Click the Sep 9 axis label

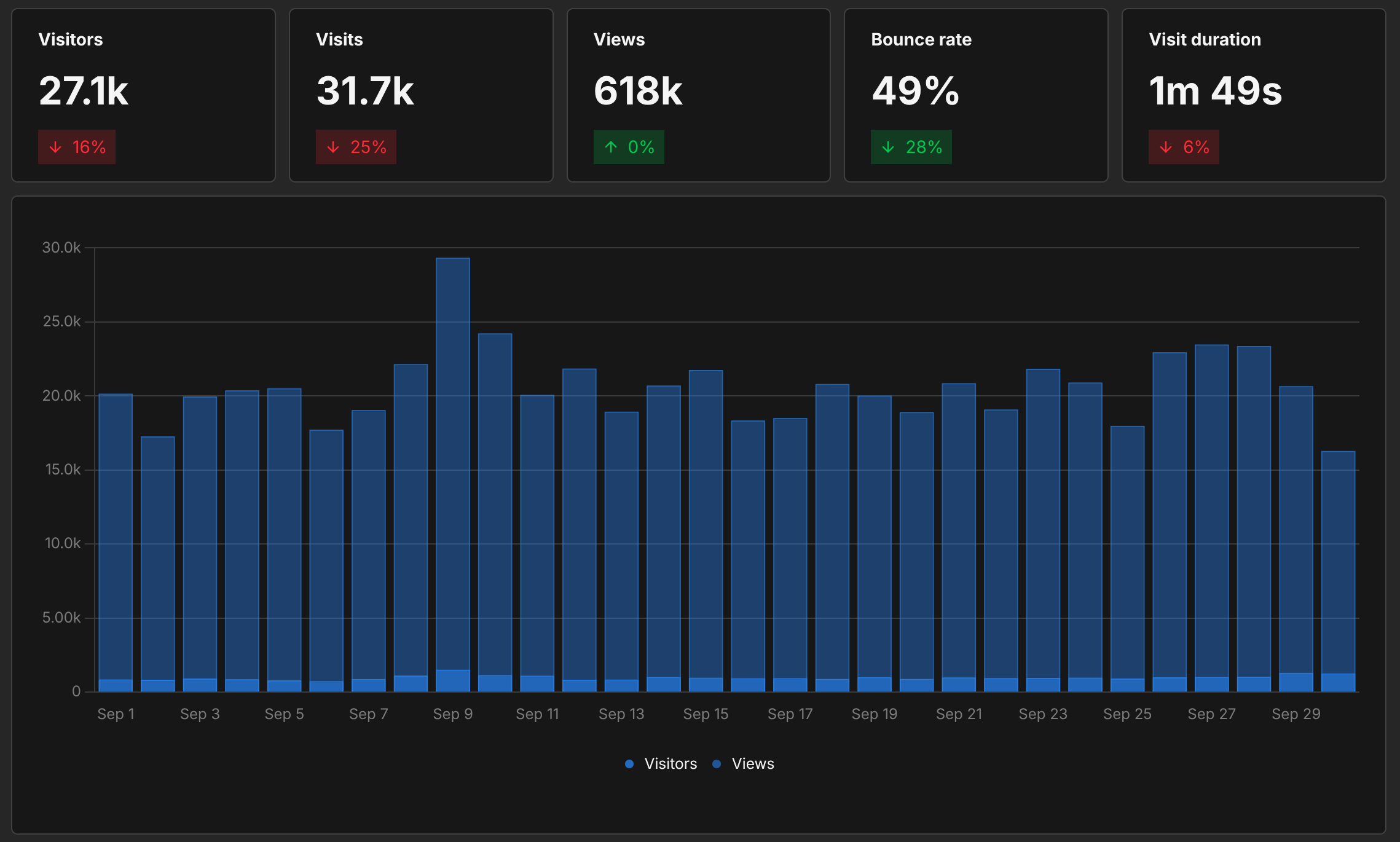453,714
